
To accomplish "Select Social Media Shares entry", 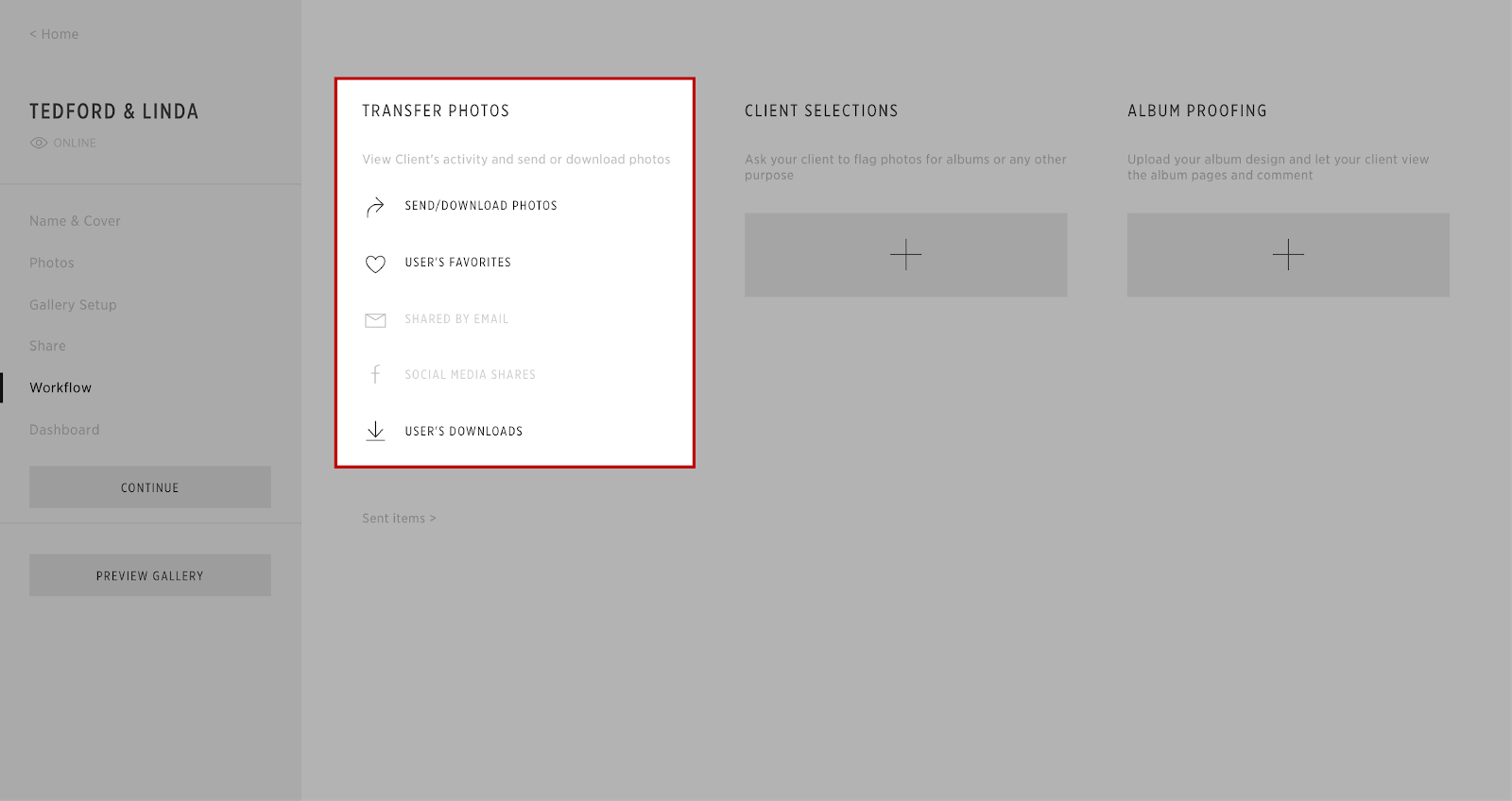I will click(470, 375).
